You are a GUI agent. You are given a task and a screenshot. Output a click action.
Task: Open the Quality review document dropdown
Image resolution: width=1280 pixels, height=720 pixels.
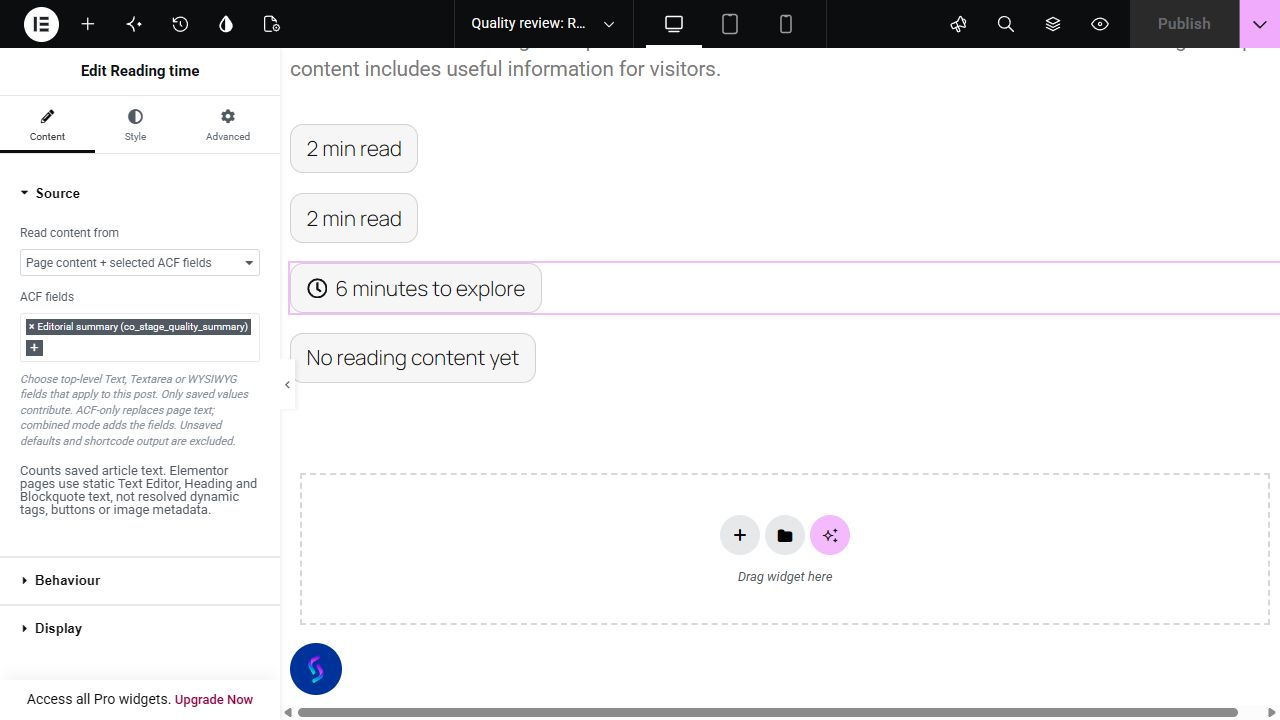(x=542, y=24)
